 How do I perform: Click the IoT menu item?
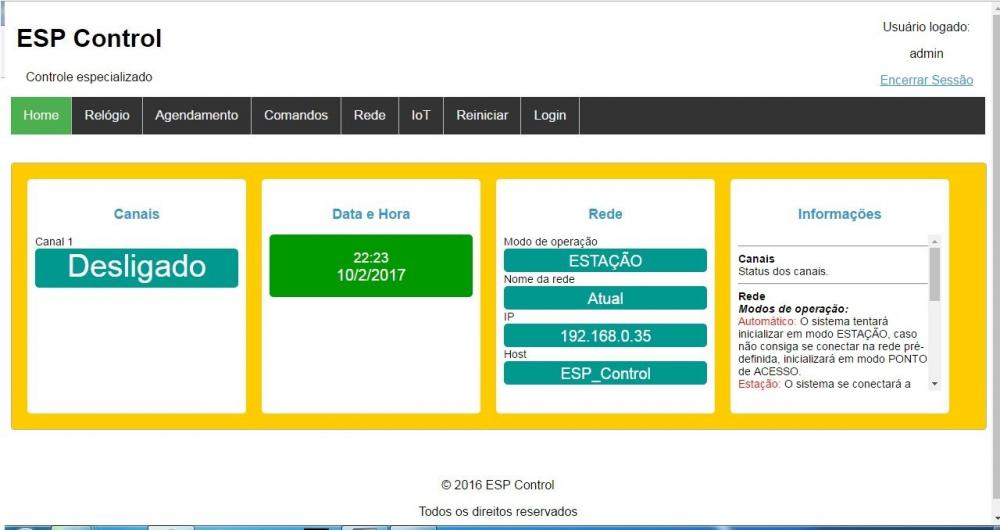pos(421,115)
